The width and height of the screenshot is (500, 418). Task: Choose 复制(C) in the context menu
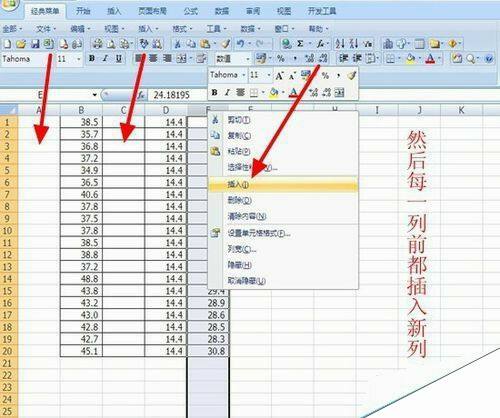coord(283,136)
